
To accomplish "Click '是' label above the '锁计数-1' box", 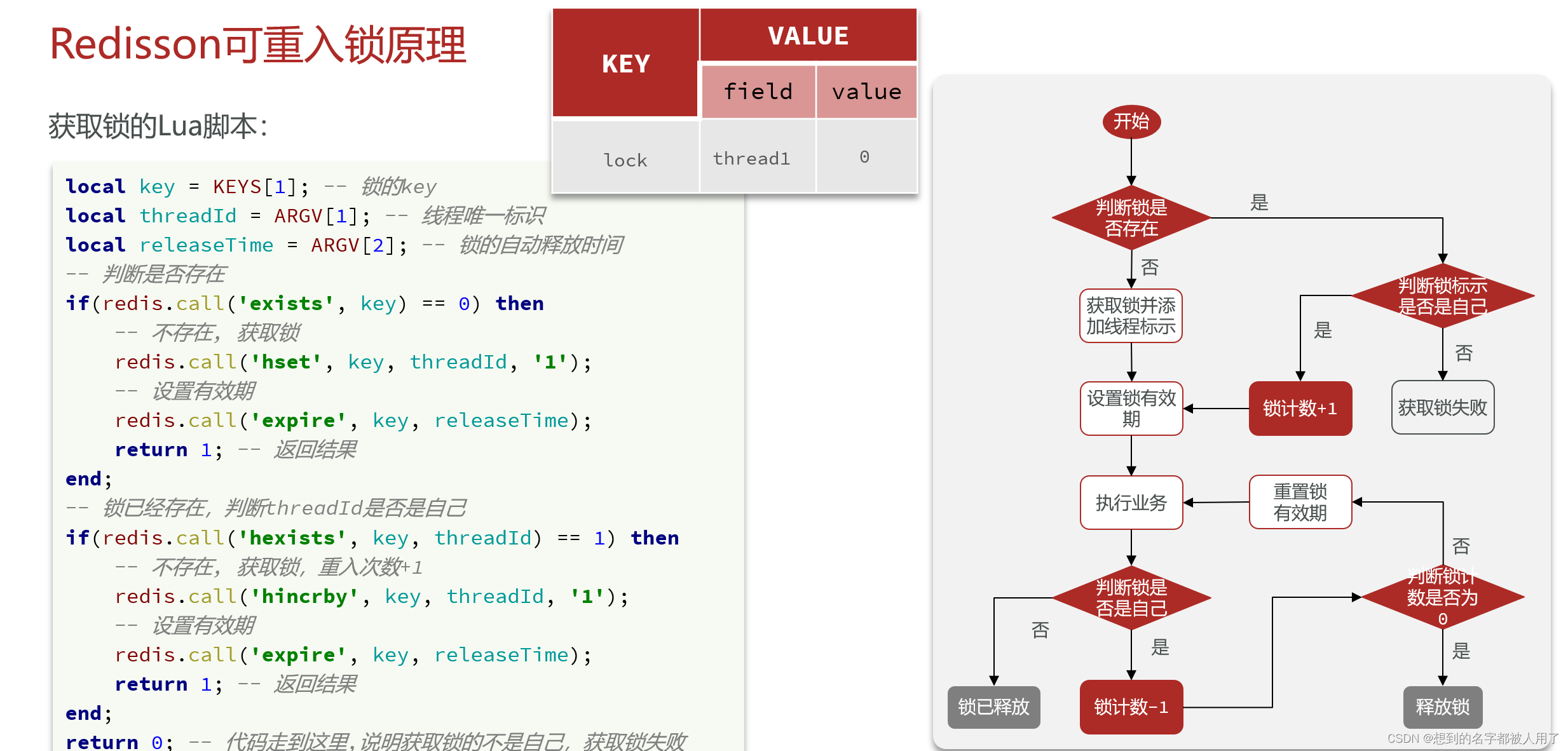I will pos(1160,647).
